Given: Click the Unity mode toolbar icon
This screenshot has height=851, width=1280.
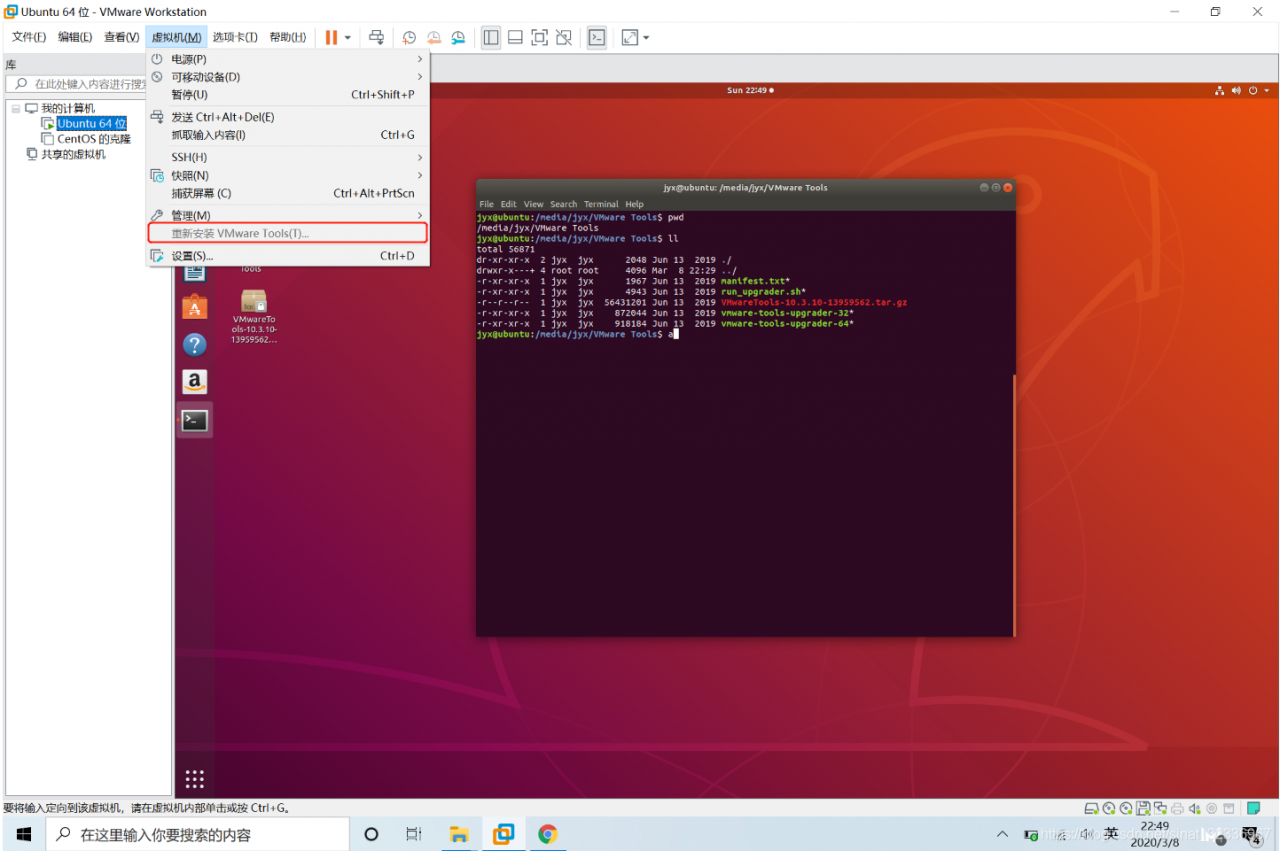Looking at the screenshot, I should click(564, 38).
